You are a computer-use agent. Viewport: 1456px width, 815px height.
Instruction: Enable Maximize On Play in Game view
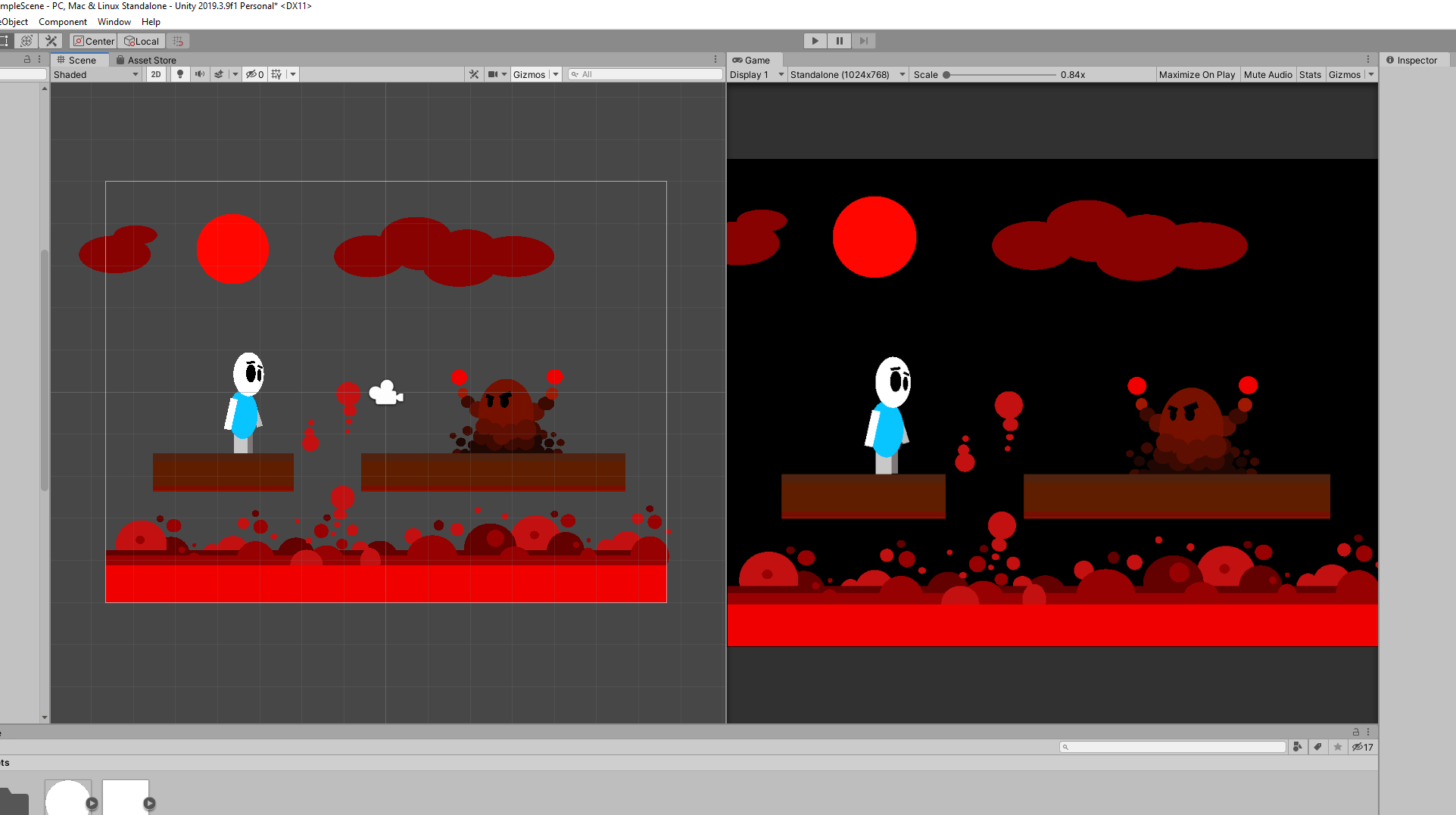pyautogui.click(x=1196, y=74)
